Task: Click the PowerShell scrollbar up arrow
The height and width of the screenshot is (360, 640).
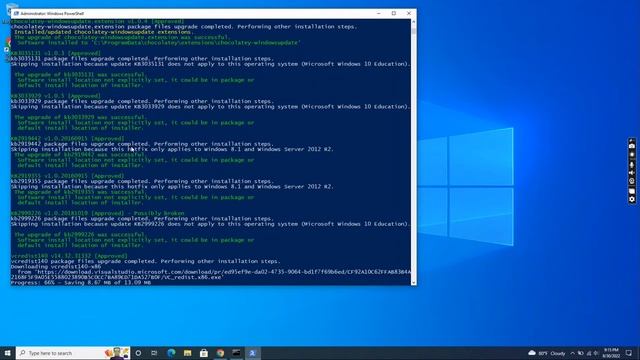Action: click(414, 22)
